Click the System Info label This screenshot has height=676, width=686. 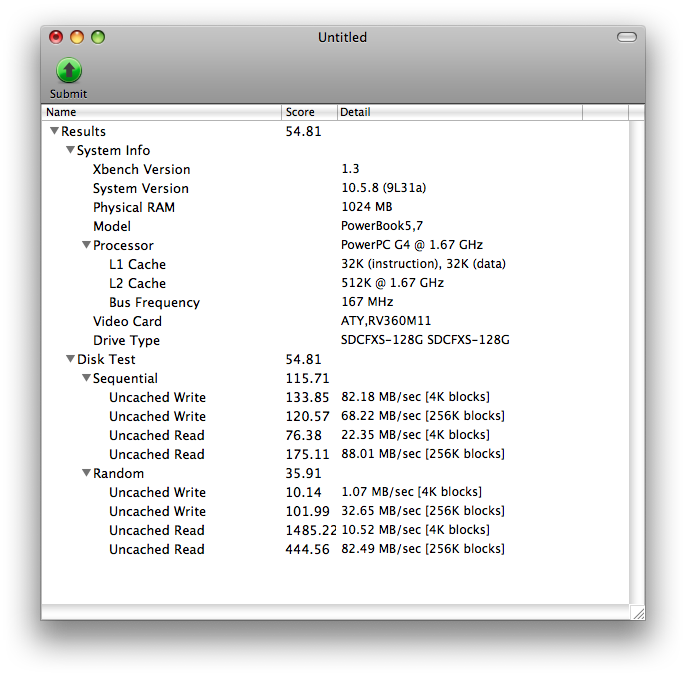113,150
